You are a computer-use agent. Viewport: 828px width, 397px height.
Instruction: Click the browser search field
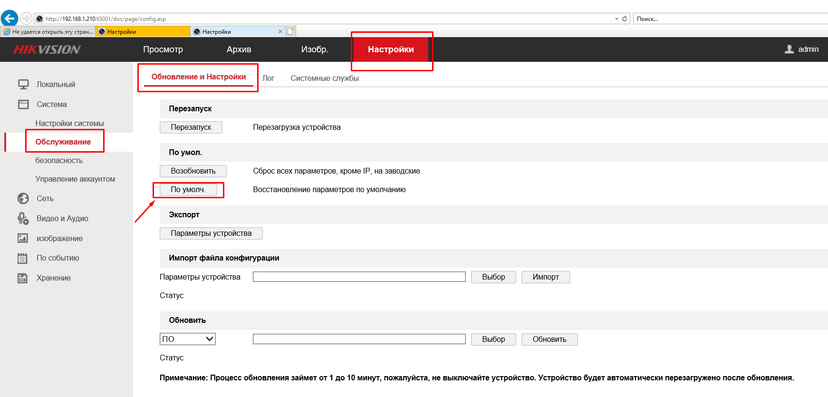(x=730, y=18)
